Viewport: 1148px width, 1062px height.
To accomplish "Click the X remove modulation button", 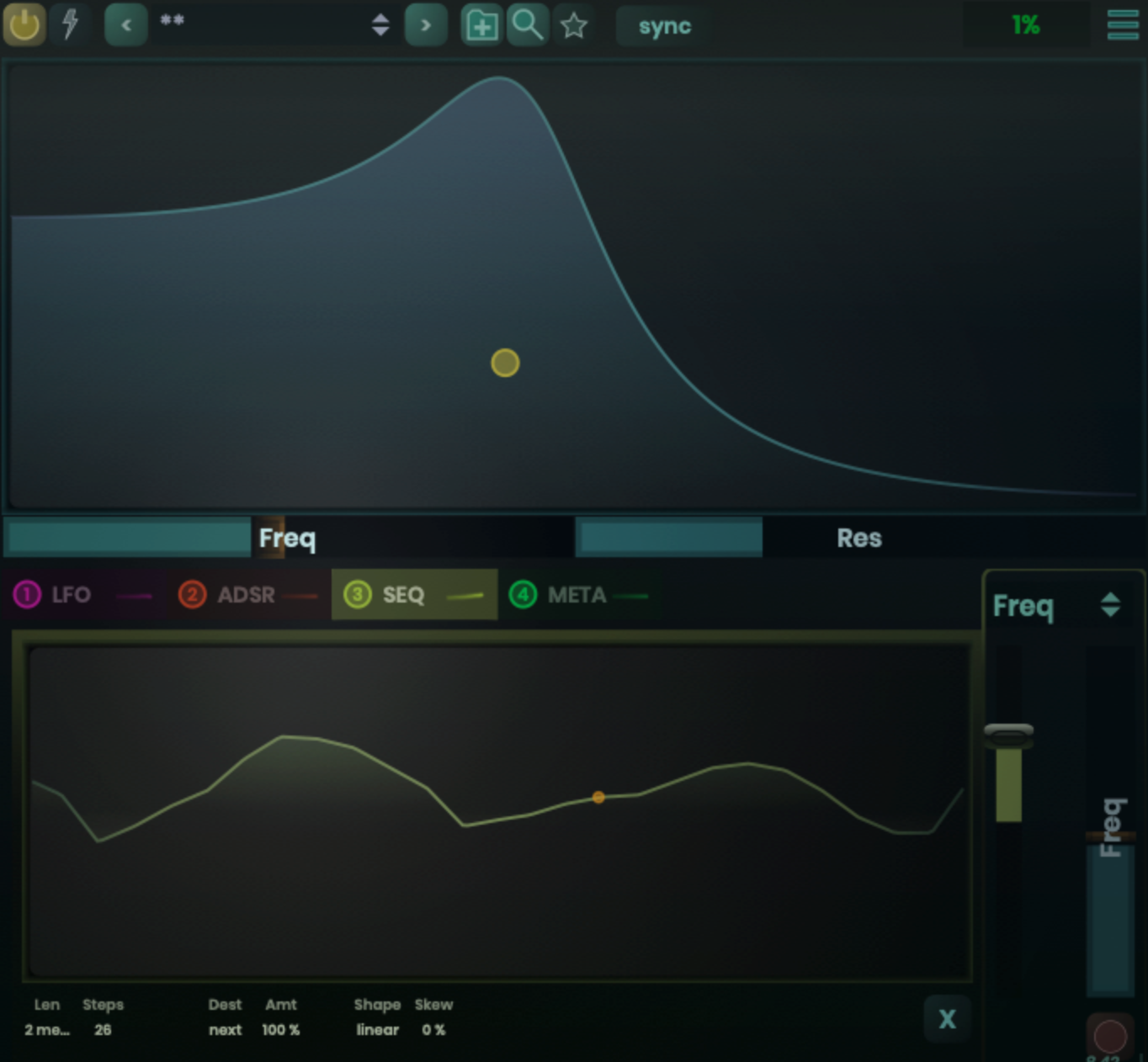I will pos(947,1019).
